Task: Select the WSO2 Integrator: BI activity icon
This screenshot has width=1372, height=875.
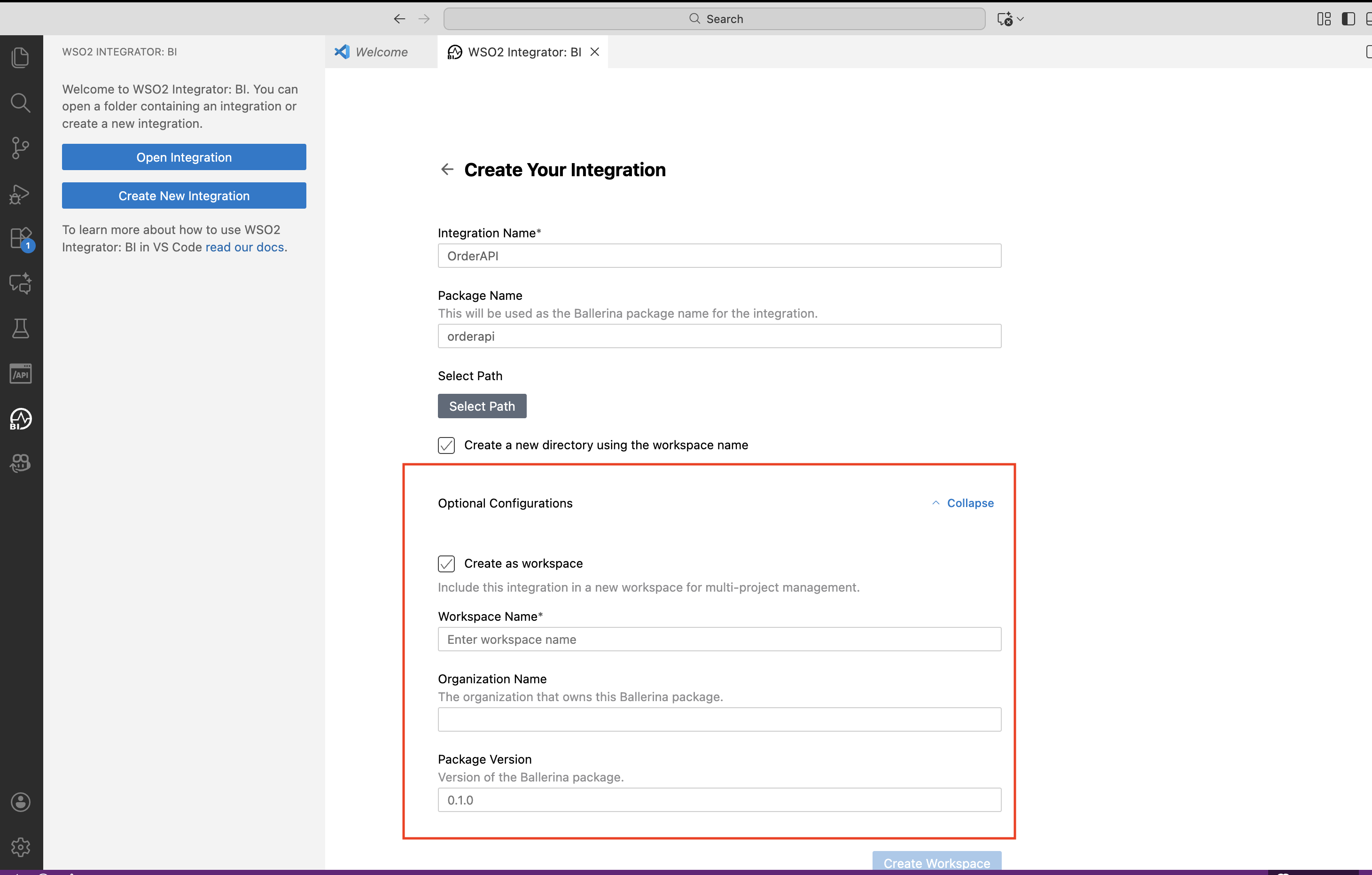Action: 21,419
